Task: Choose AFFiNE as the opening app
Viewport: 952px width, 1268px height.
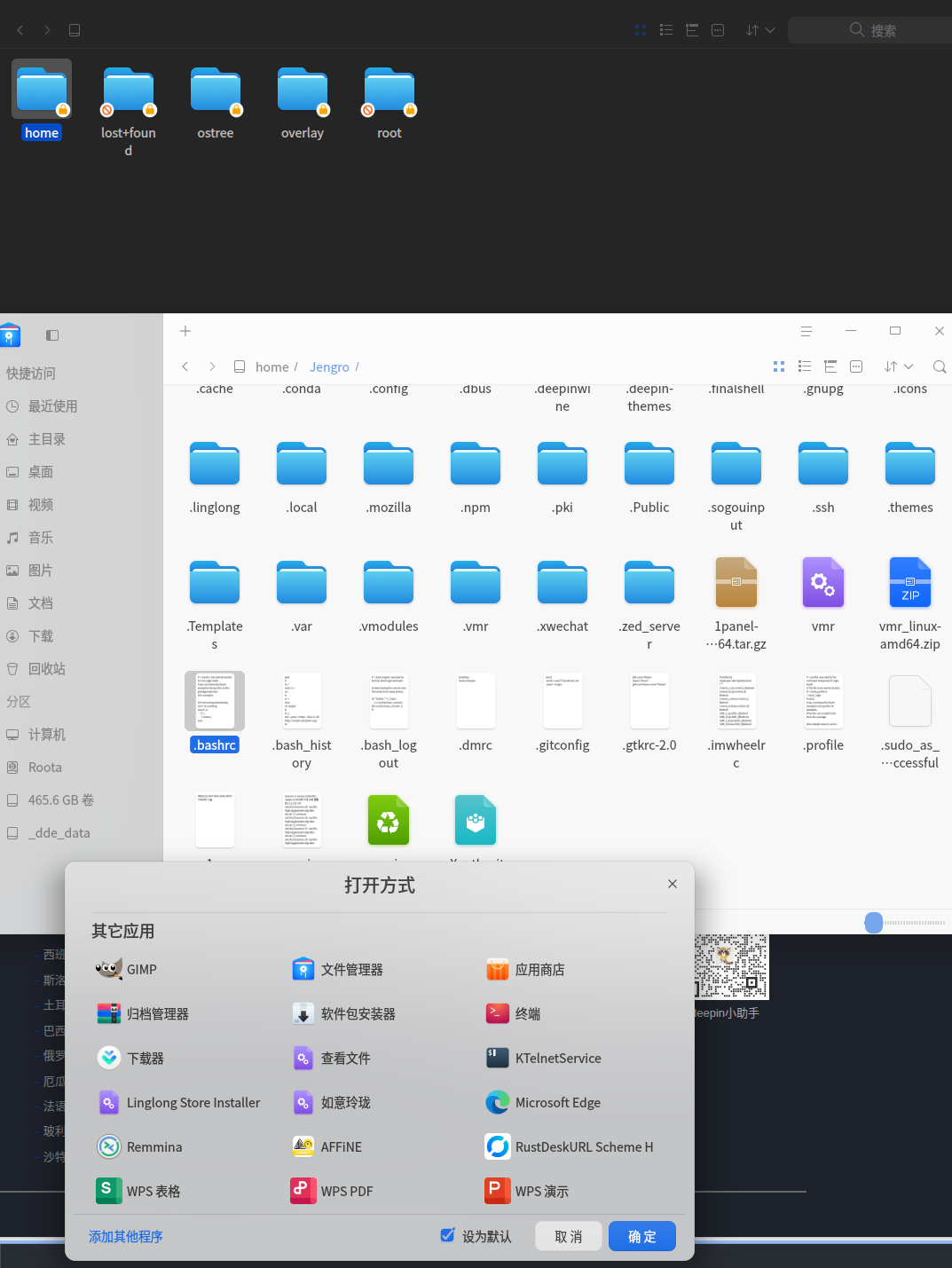Action: coord(327,1146)
